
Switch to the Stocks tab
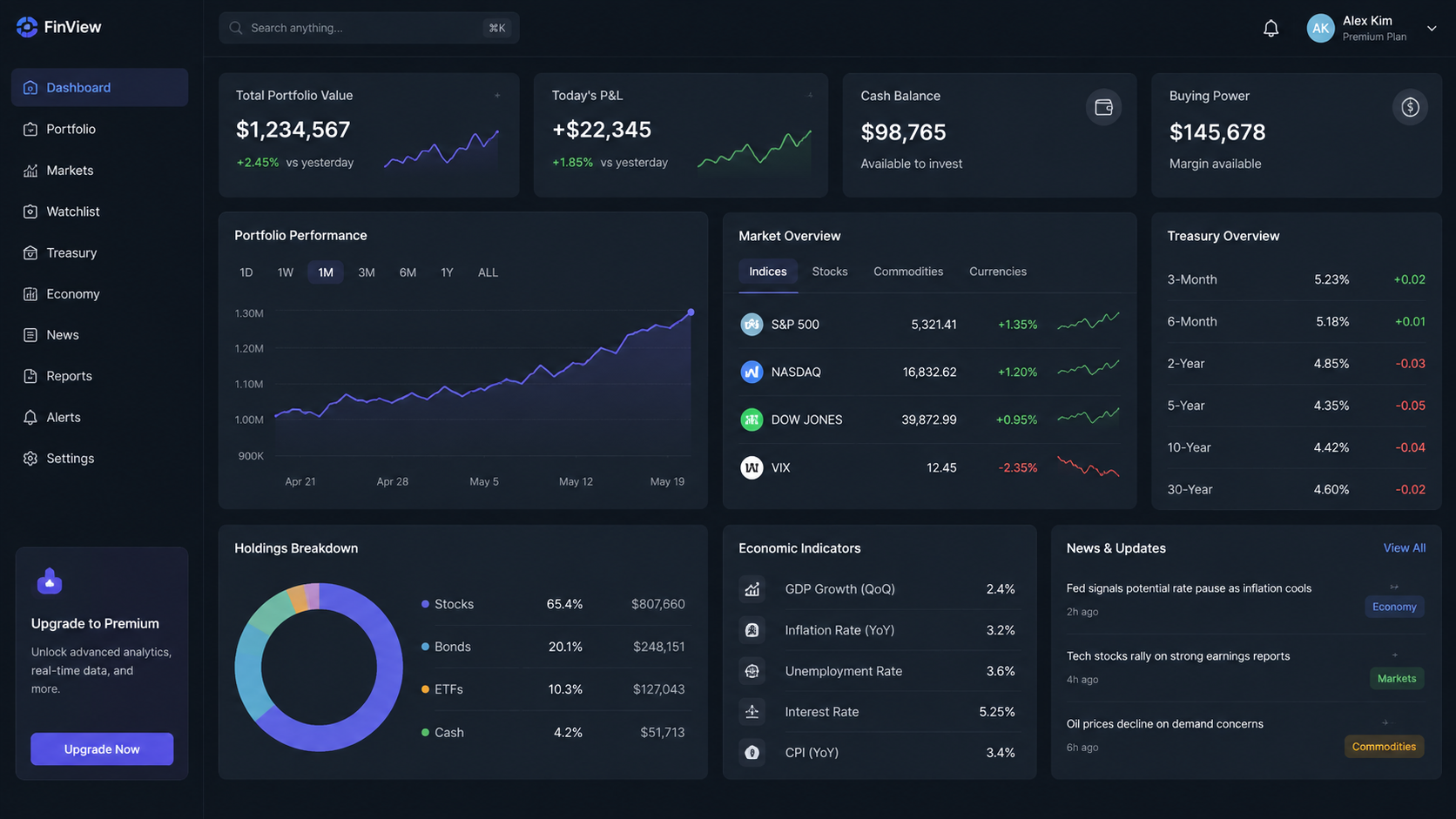(x=830, y=272)
